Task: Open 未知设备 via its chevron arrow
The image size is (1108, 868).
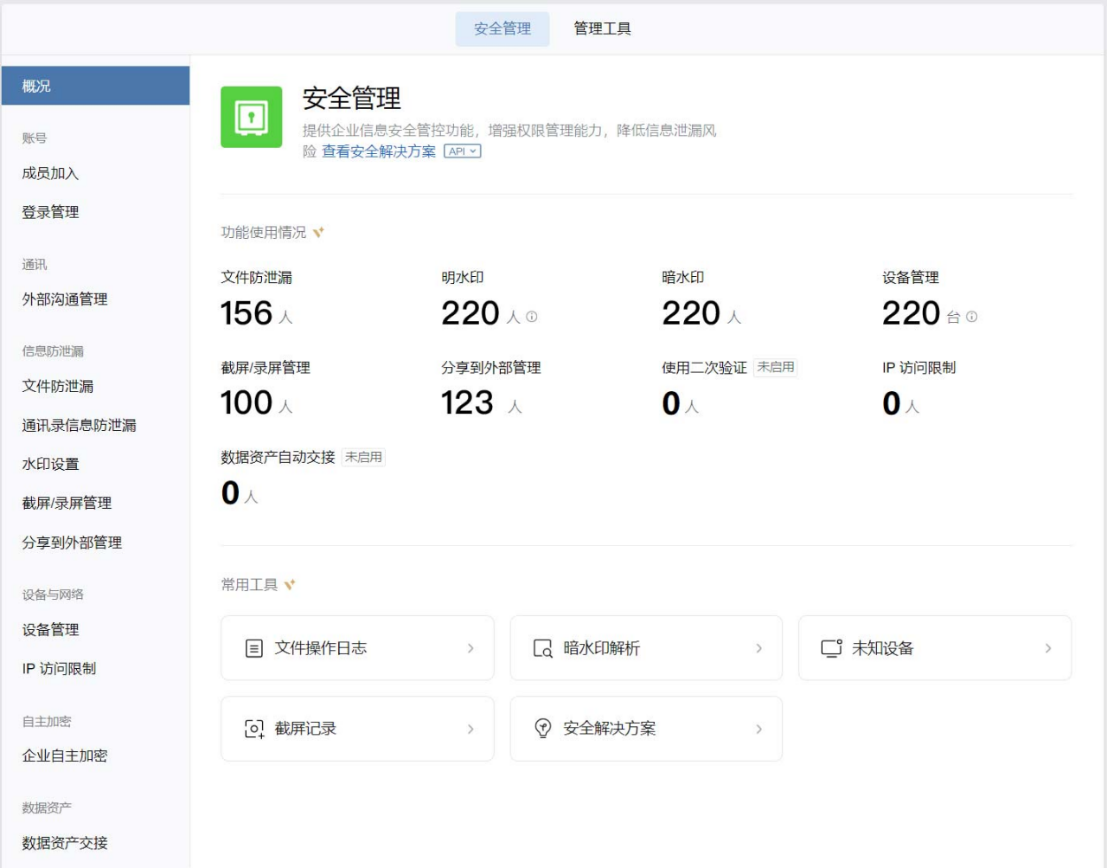Action: pyautogui.click(x=1048, y=648)
